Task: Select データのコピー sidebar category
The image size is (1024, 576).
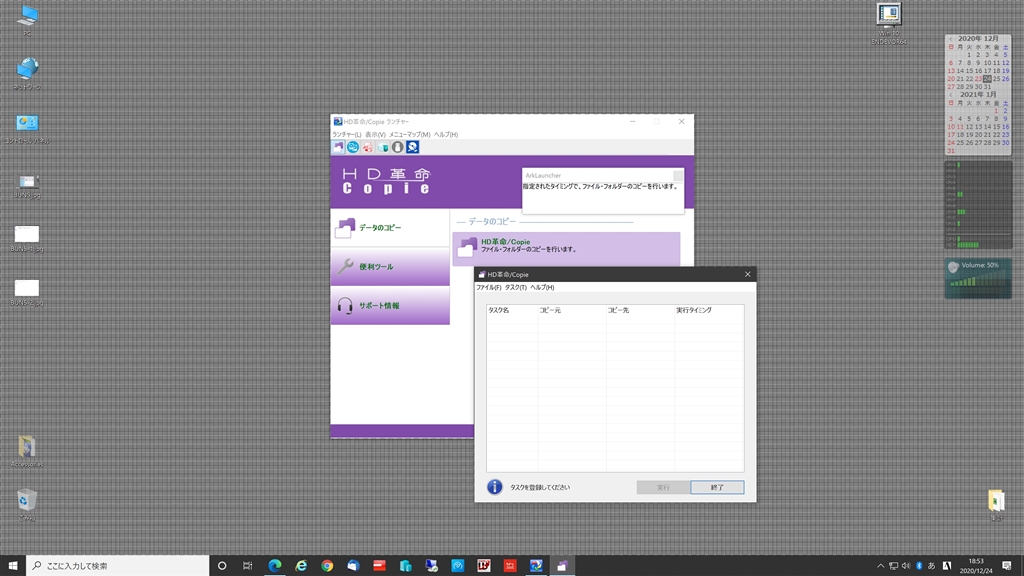Action: point(390,228)
